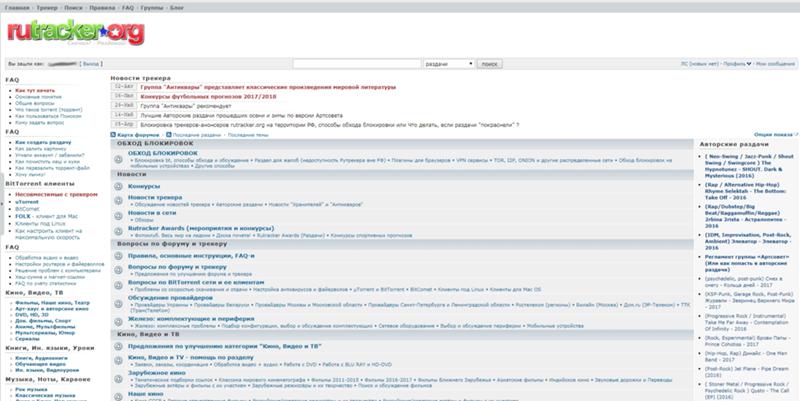800x401 pixels.
Task: Open Карта форумов link
Action: 138,135
